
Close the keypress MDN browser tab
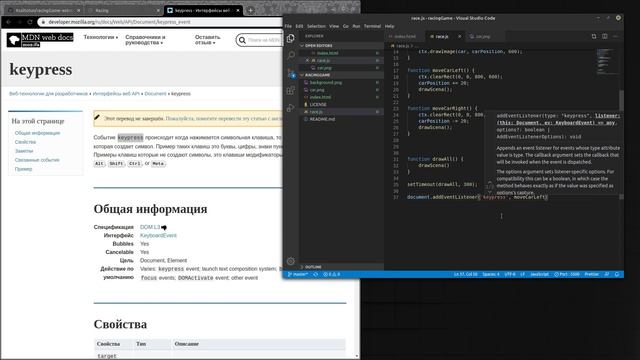pos(238,10)
